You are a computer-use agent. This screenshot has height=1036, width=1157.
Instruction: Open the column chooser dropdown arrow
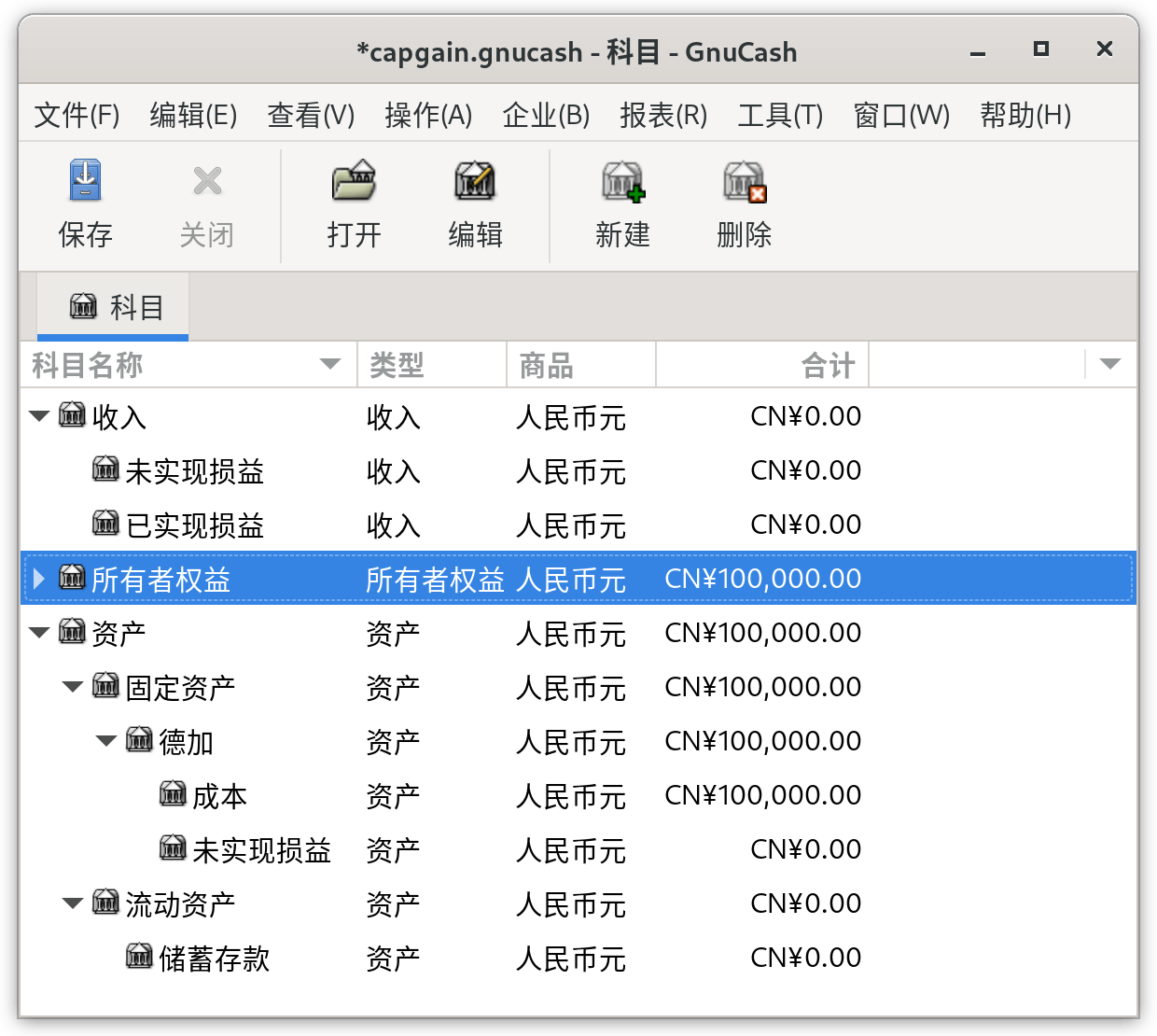1110,364
